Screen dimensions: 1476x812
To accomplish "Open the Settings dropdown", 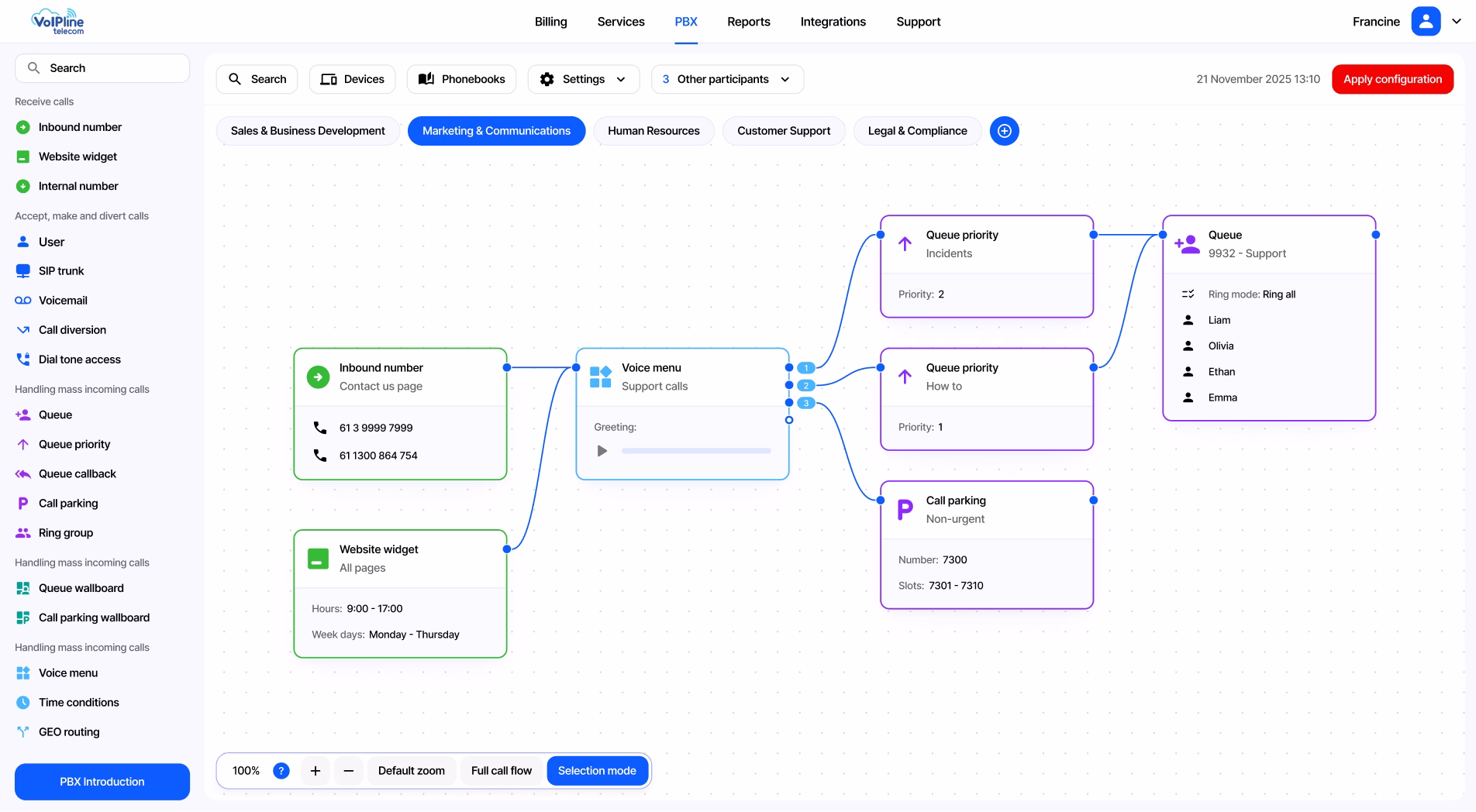I will [584, 79].
